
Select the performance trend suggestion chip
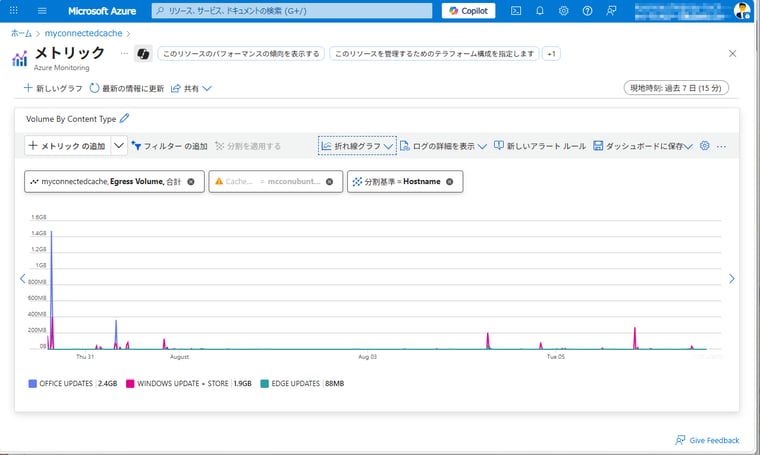click(x=241, y=54)
